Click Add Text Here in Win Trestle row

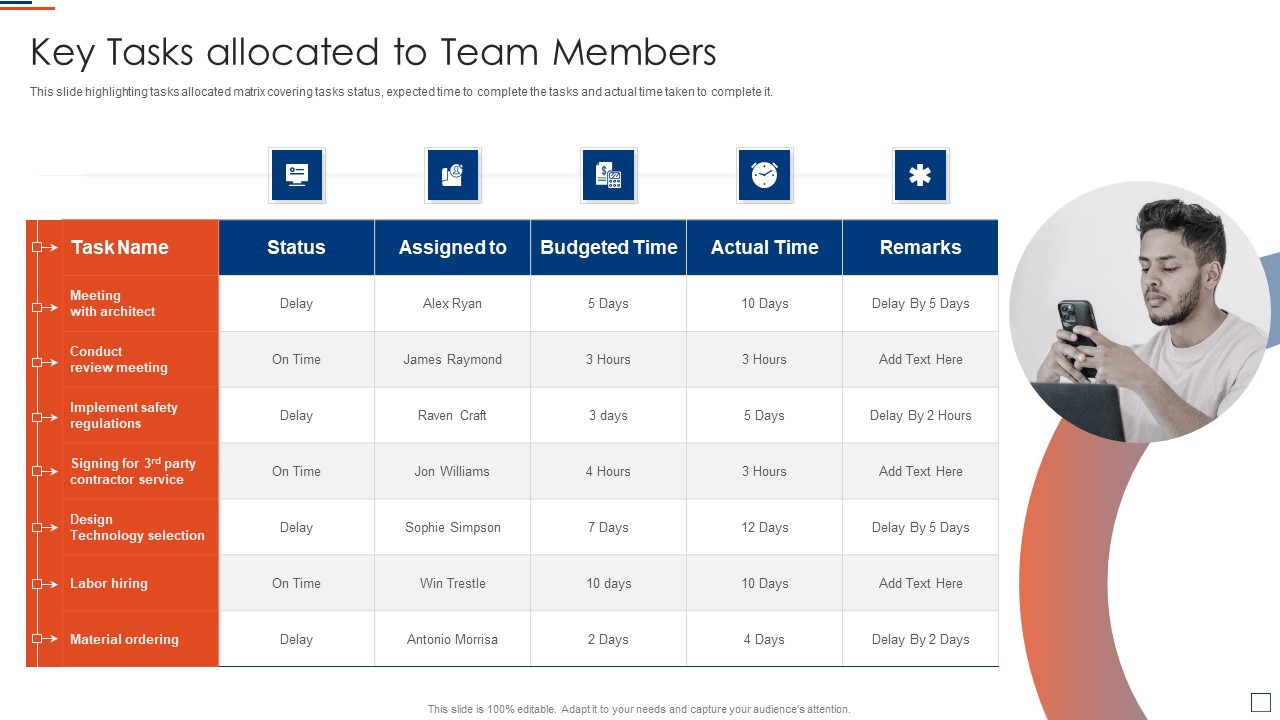(921, 583)
